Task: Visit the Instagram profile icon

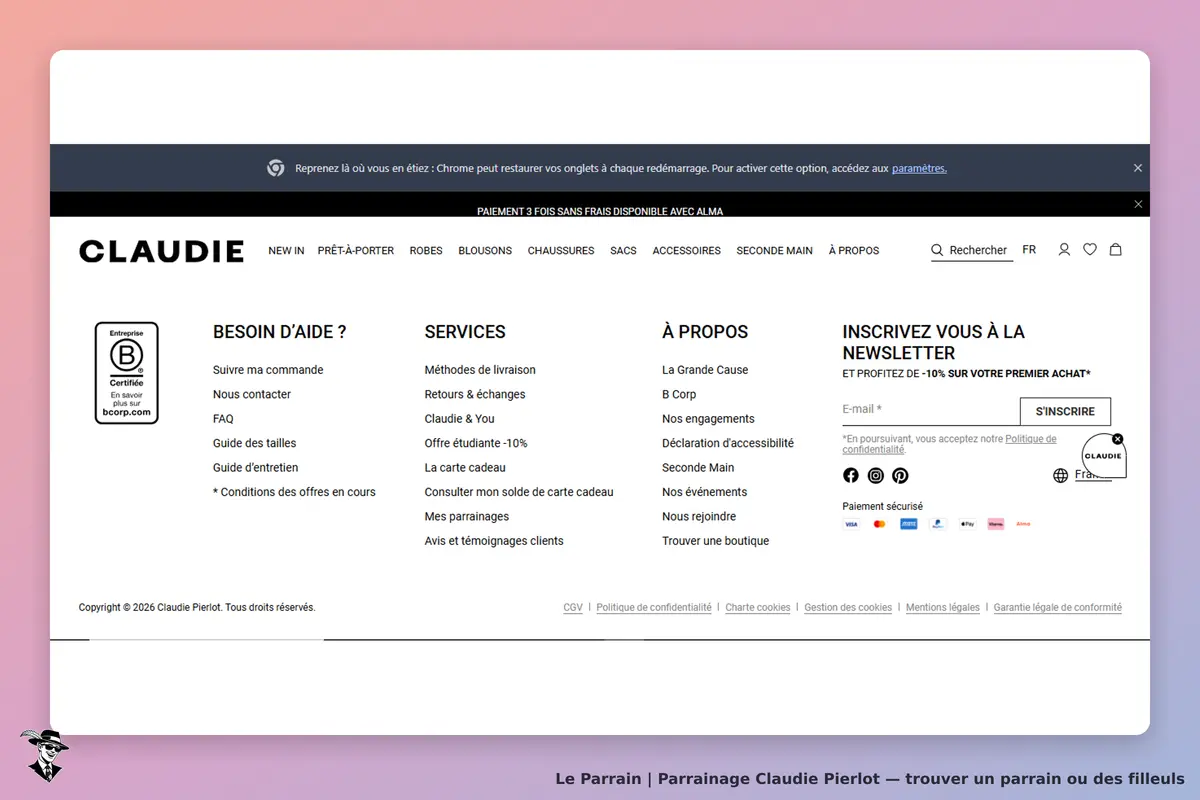Action: click(x=876, y=475)
